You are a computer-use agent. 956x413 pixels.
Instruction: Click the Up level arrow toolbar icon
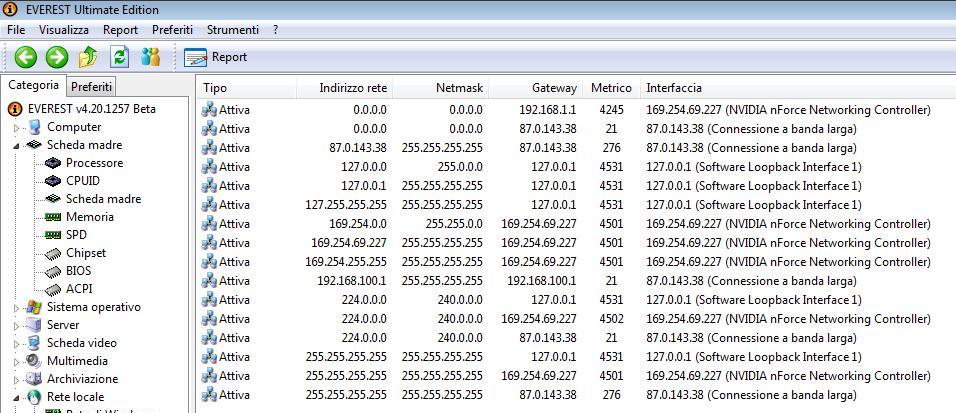(88, 57)
